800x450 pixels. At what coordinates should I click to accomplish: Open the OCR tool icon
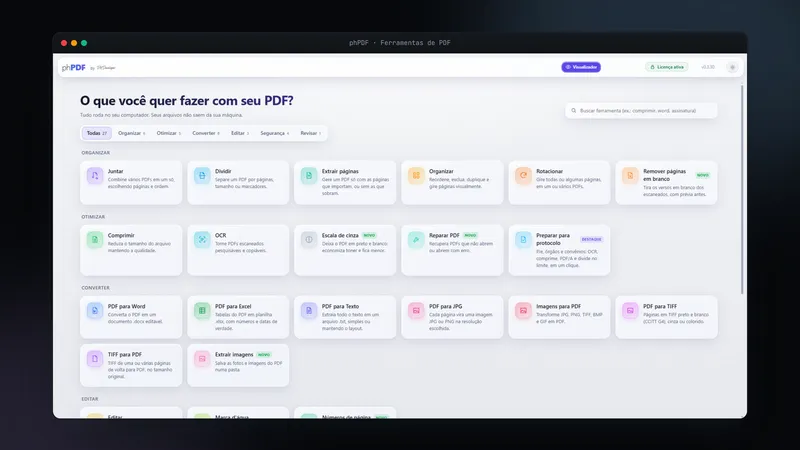point(202,239)
